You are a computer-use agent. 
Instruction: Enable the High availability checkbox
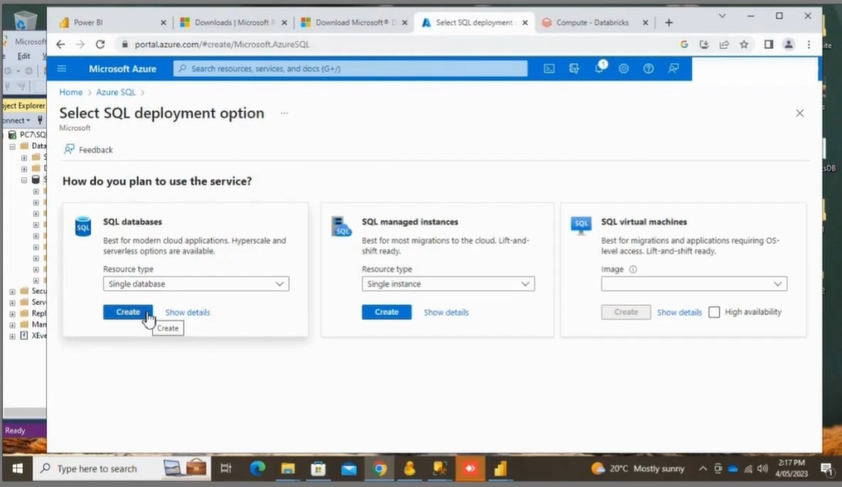click(714, 312)
